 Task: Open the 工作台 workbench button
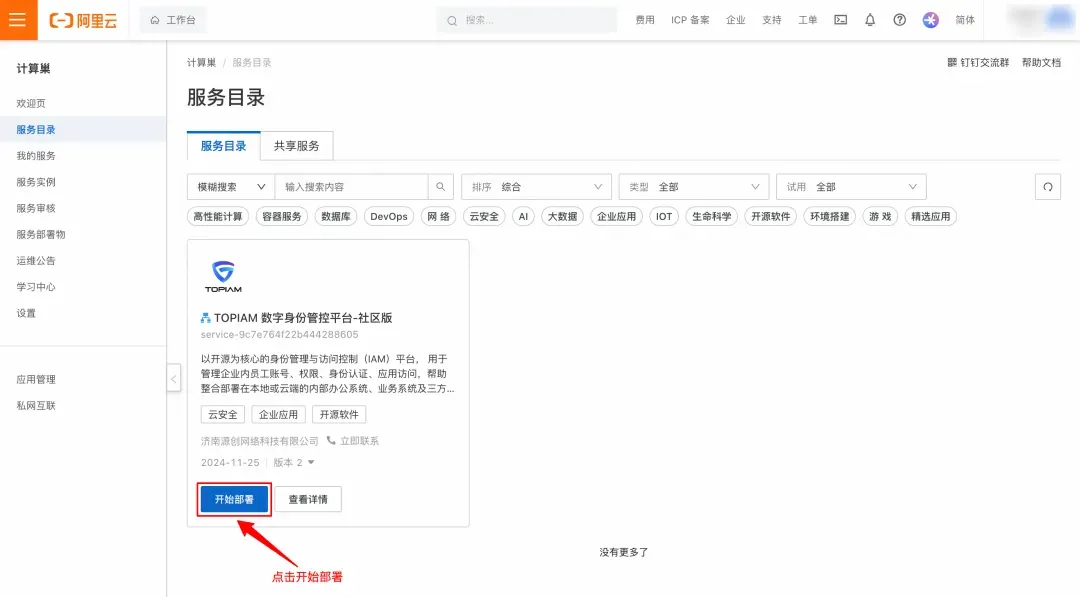[173, 20]
